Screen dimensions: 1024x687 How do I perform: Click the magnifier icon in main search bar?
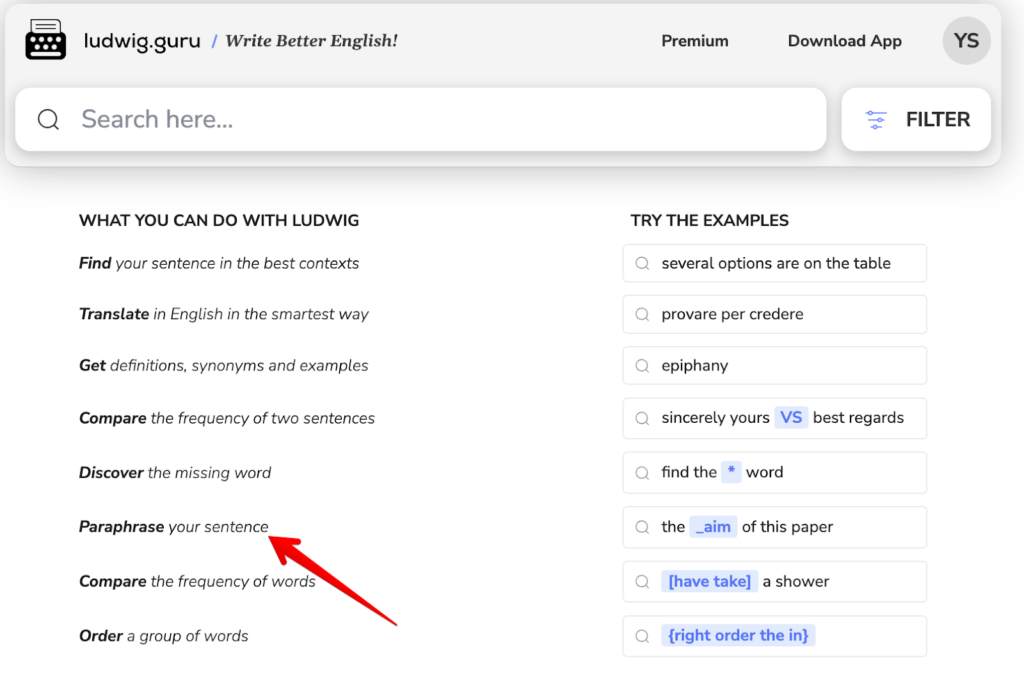48,120
